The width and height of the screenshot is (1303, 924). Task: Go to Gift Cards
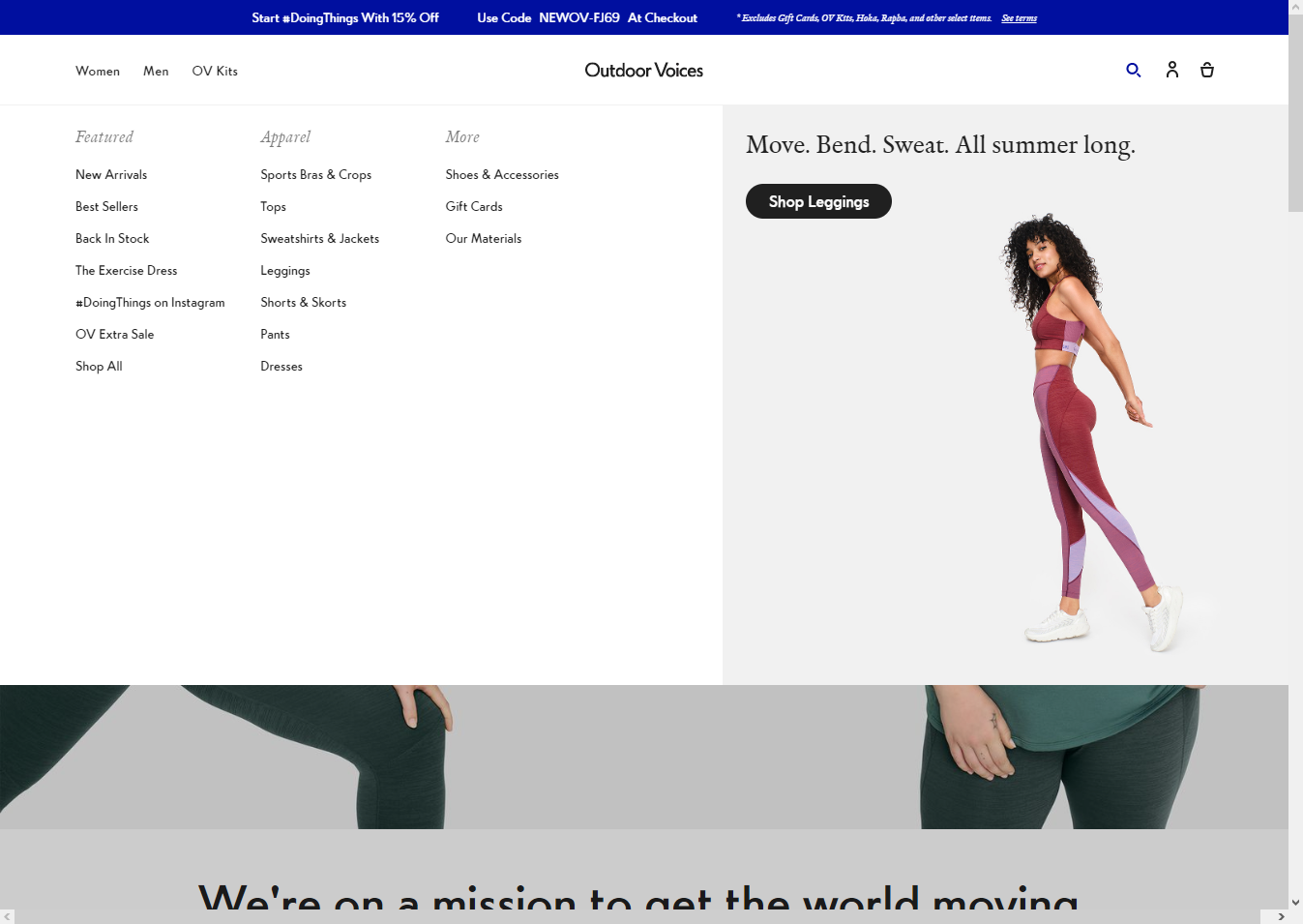tap(474, 207)
